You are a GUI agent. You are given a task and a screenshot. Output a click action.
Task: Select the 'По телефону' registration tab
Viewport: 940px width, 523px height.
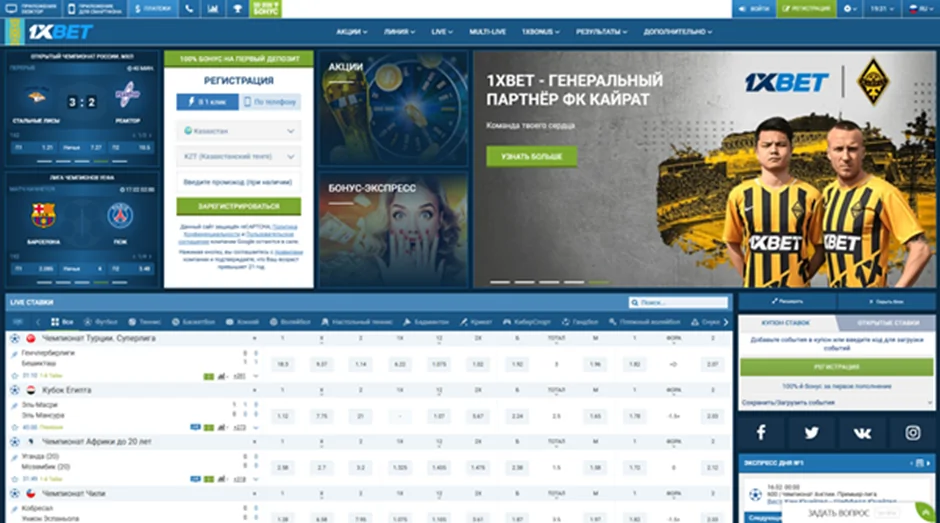[270, 102]
